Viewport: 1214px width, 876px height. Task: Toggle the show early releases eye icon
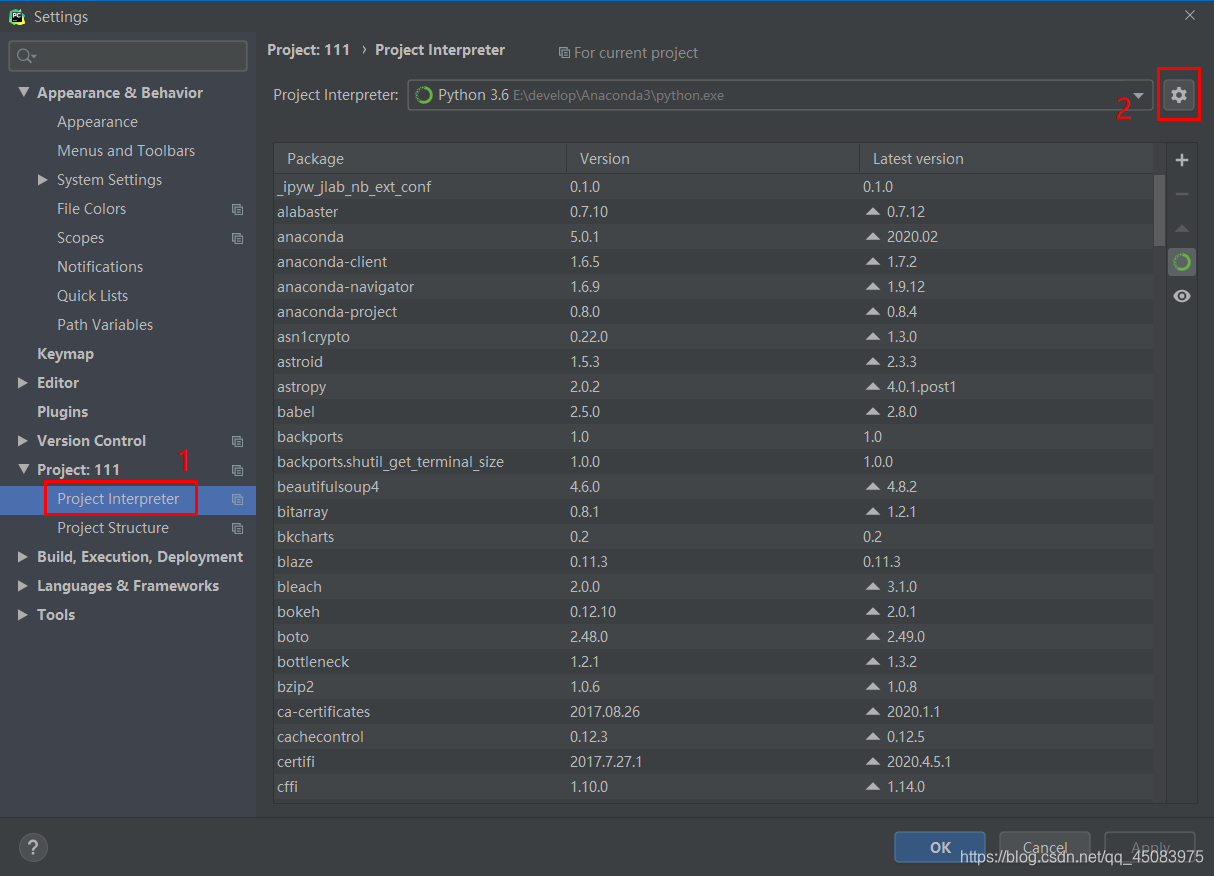tap(1182, 296)
